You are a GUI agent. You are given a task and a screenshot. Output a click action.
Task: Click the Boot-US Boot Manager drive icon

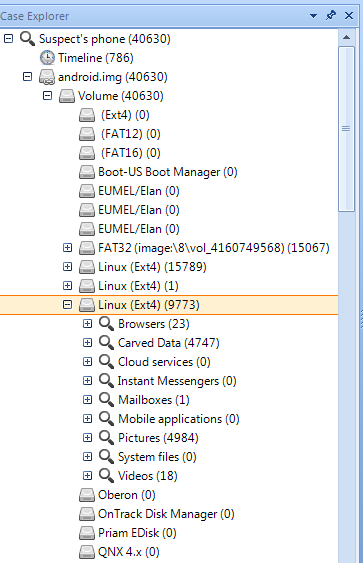pos(87,172)
